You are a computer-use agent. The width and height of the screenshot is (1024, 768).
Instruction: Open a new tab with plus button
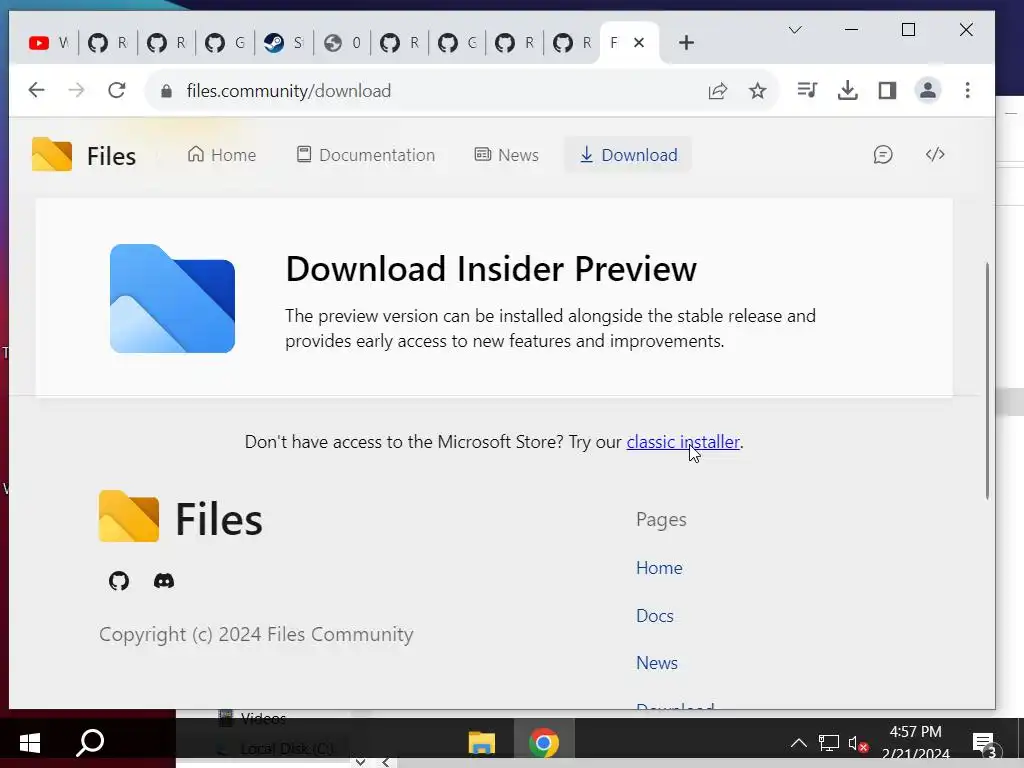[x=686, y=43]
